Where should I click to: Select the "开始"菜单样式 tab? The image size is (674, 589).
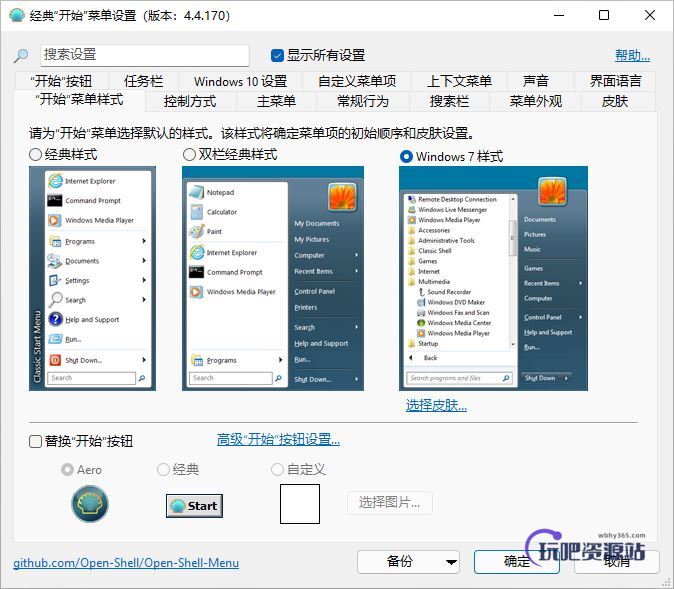point(80,100)
